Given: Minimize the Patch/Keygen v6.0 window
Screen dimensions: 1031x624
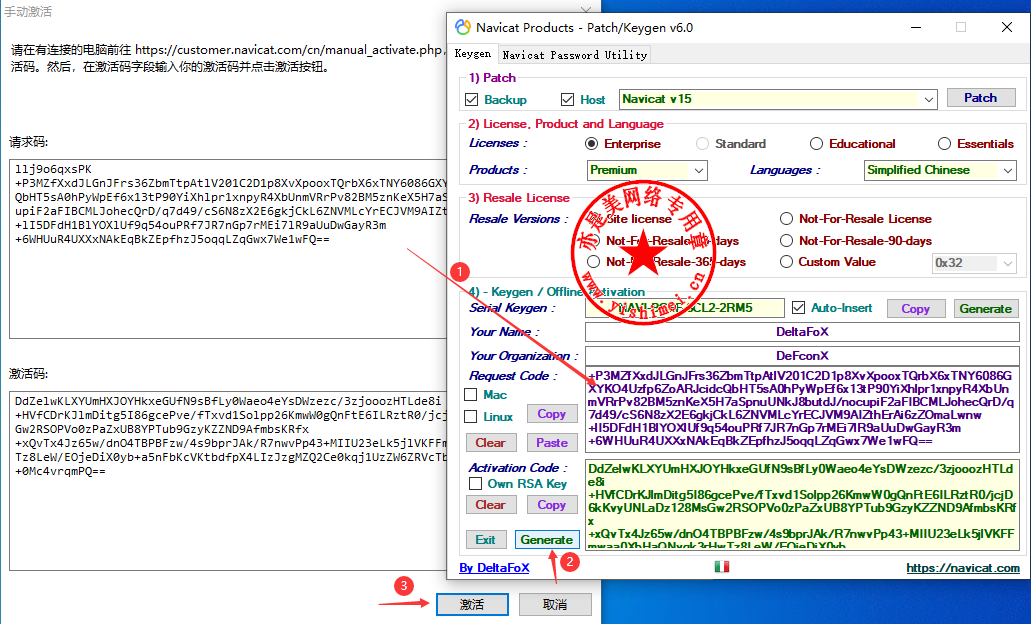Looking at the screenshot, I should [915, 27].
